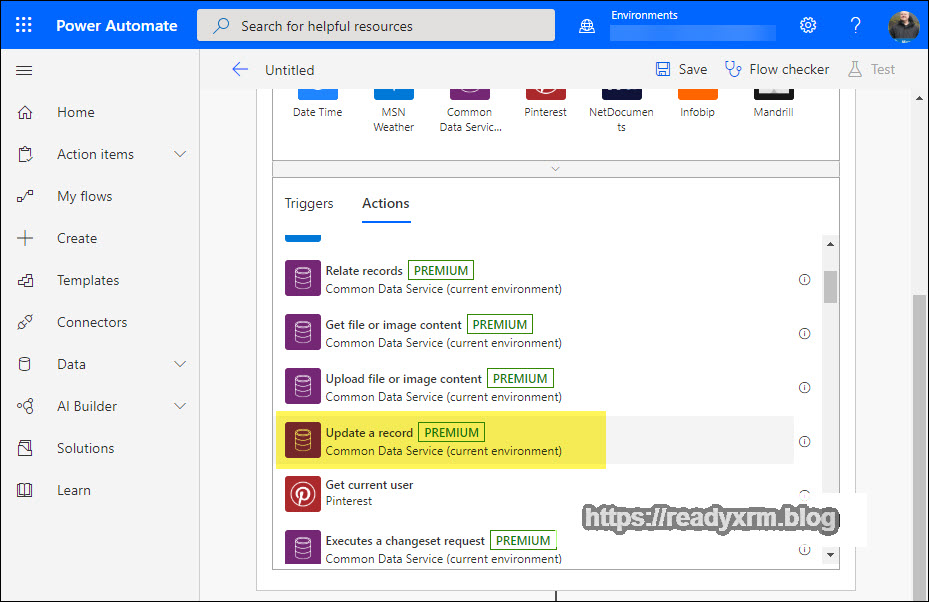The width and height of the screenshot is (929, 602).
Task: Click the info icon for Update a record
Action: [x=804, y=442]
